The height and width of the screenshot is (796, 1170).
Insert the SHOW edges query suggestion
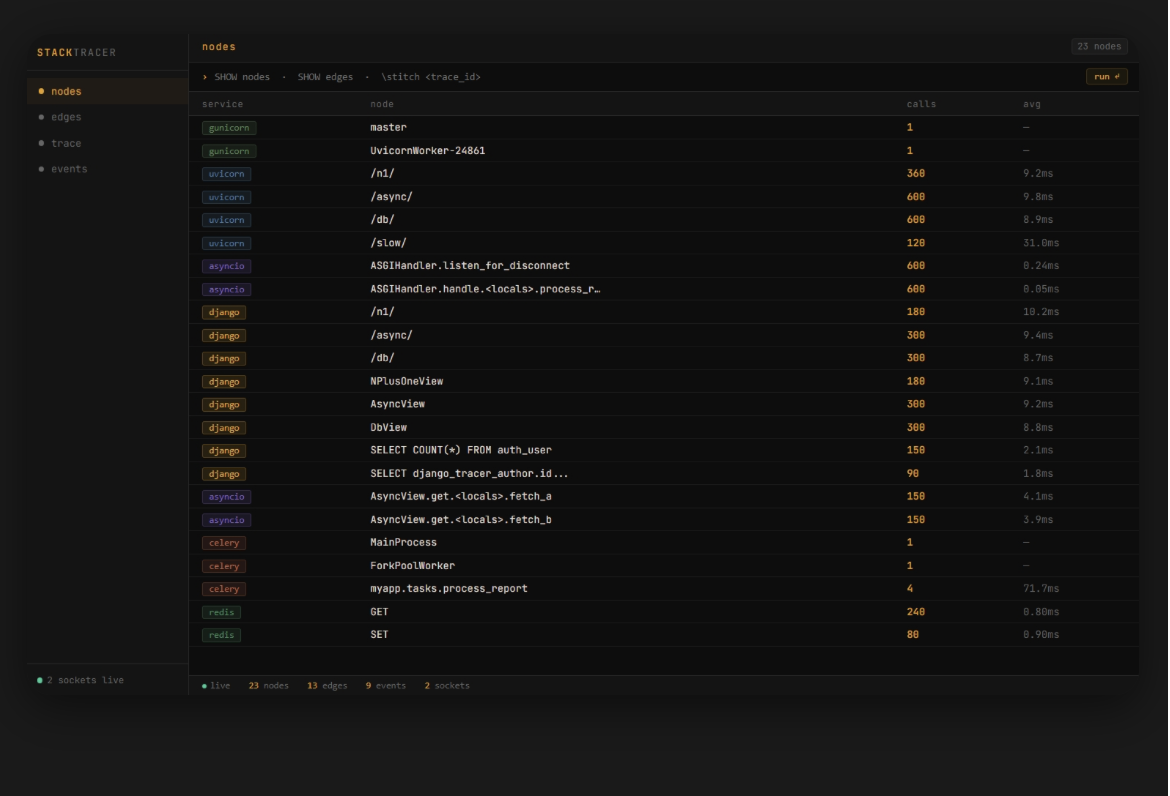325,77
